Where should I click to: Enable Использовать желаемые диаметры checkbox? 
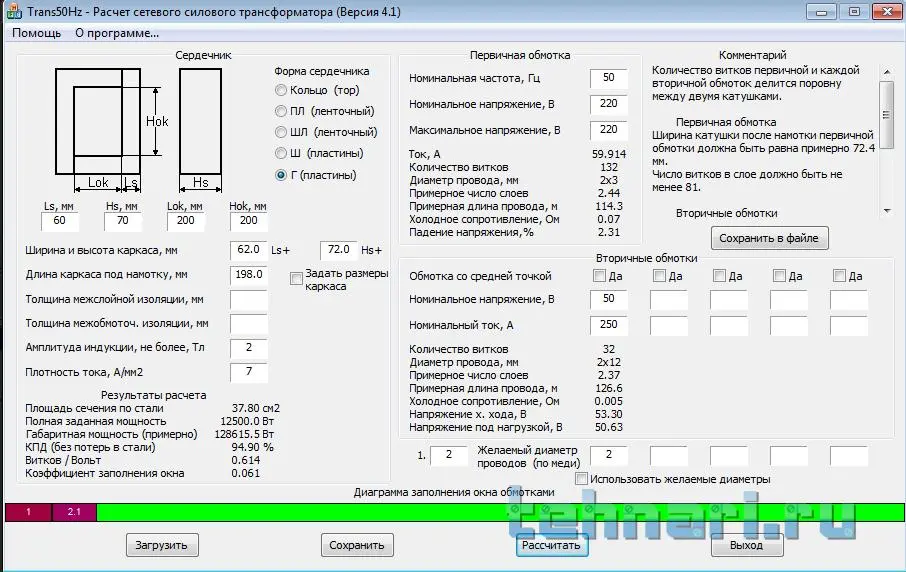[x=581, y=479]
